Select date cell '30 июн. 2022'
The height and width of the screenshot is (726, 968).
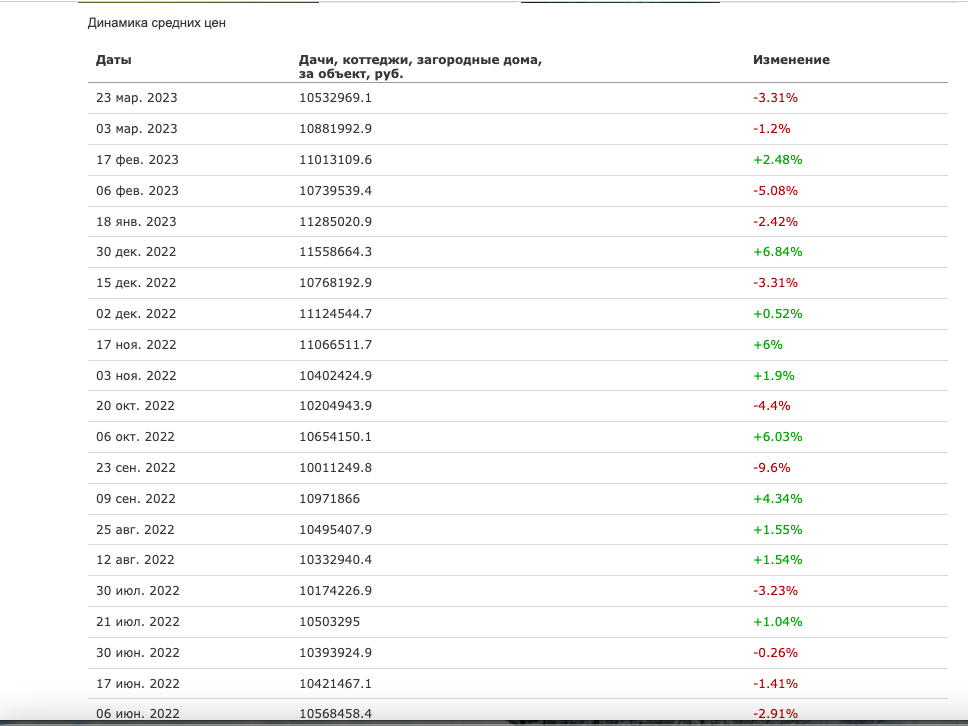click(x=138, y=652)
